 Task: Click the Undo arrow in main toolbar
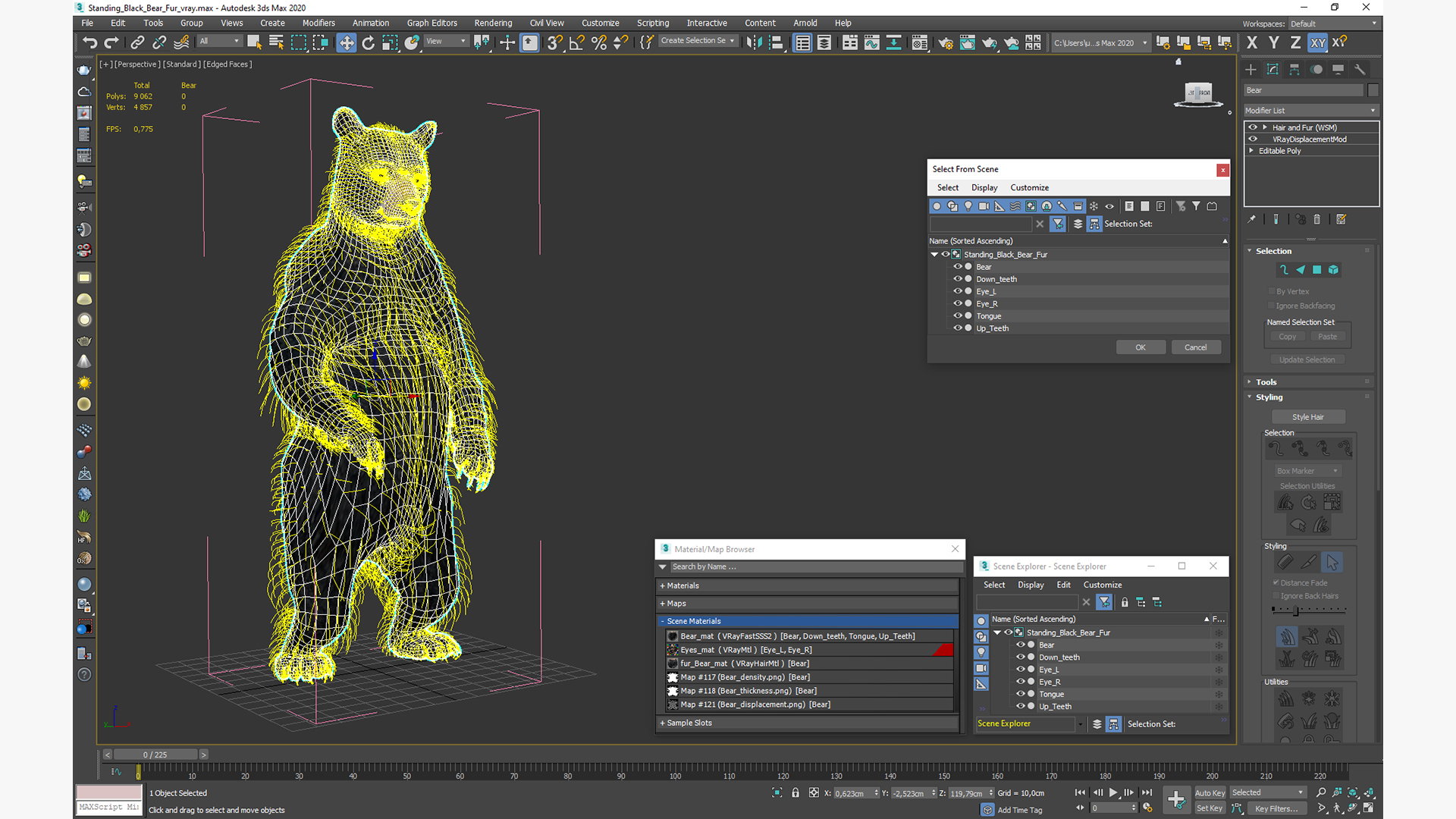tap(89, 42)
